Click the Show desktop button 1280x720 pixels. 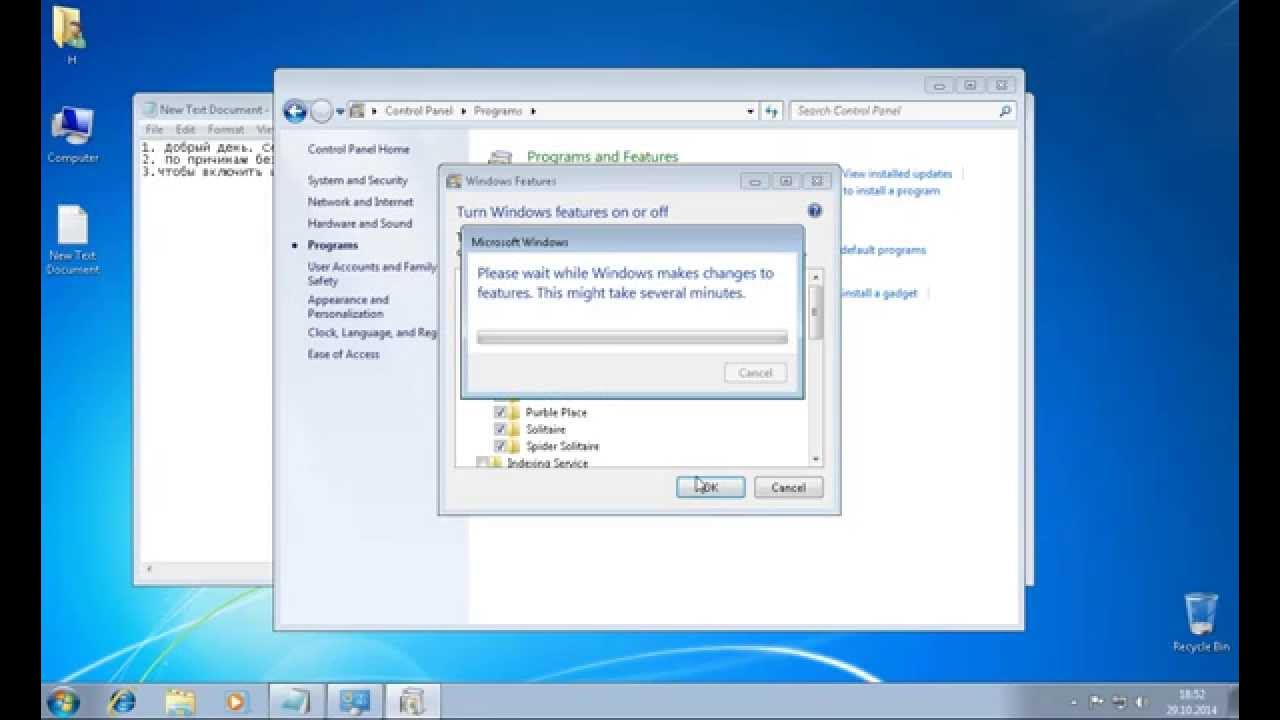coord(1233,702)
